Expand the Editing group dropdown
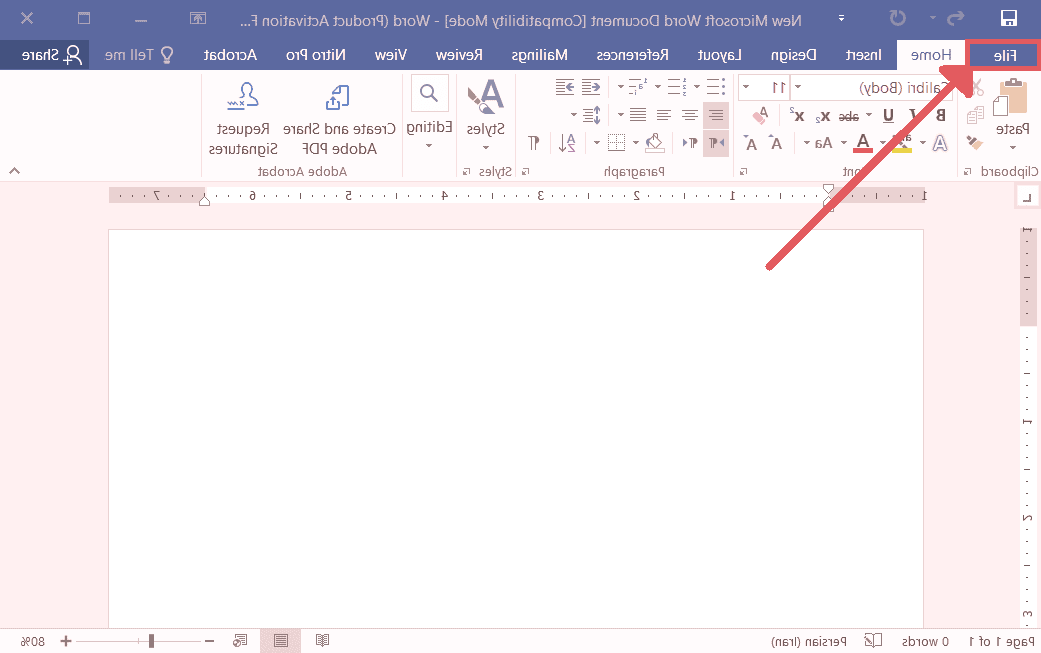The image size is (1041, 653). (429, 146)
